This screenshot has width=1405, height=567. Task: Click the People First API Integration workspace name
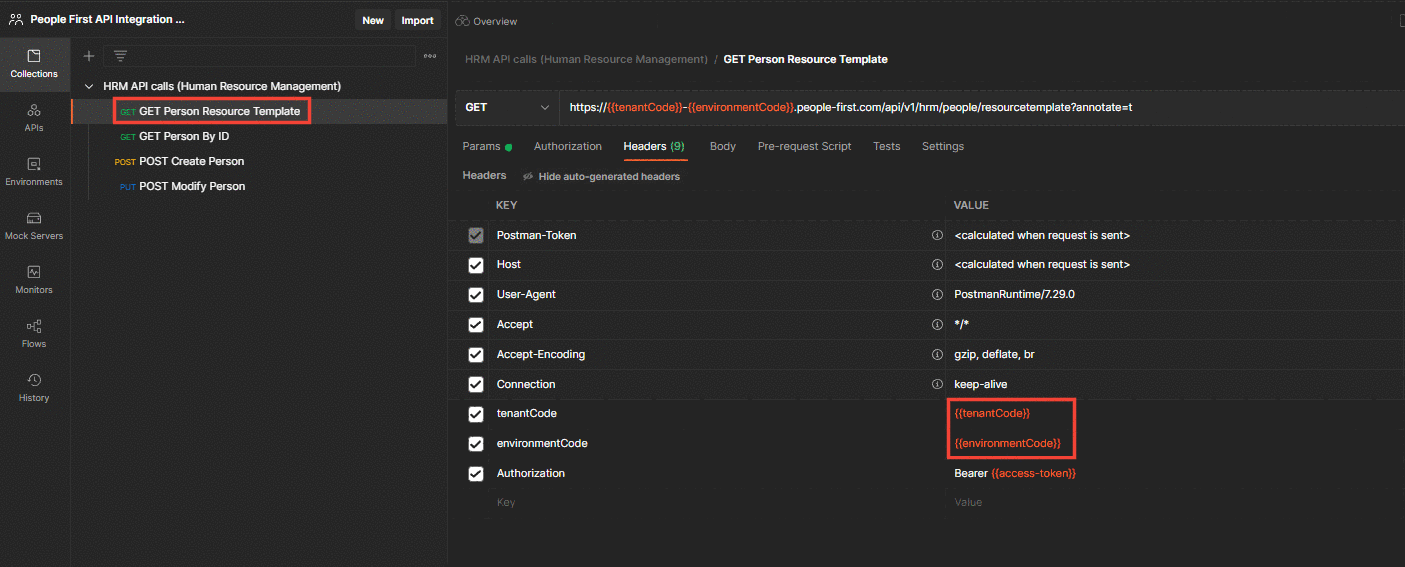[x=107, y=19]
